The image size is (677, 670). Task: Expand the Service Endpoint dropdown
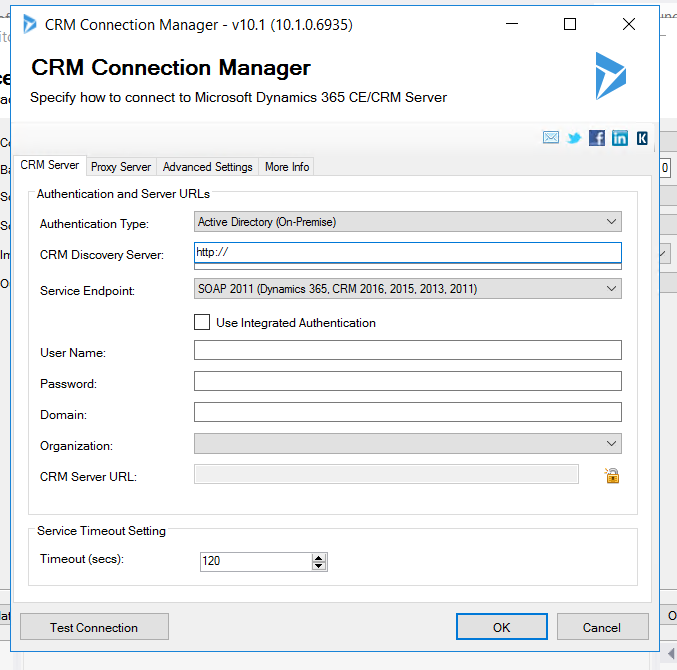408,288
